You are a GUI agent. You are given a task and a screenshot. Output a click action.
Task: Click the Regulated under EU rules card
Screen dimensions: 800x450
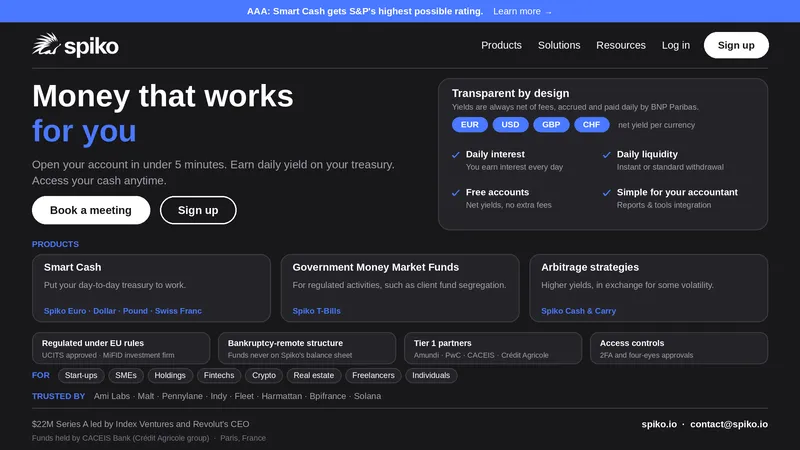click(121, 348)
